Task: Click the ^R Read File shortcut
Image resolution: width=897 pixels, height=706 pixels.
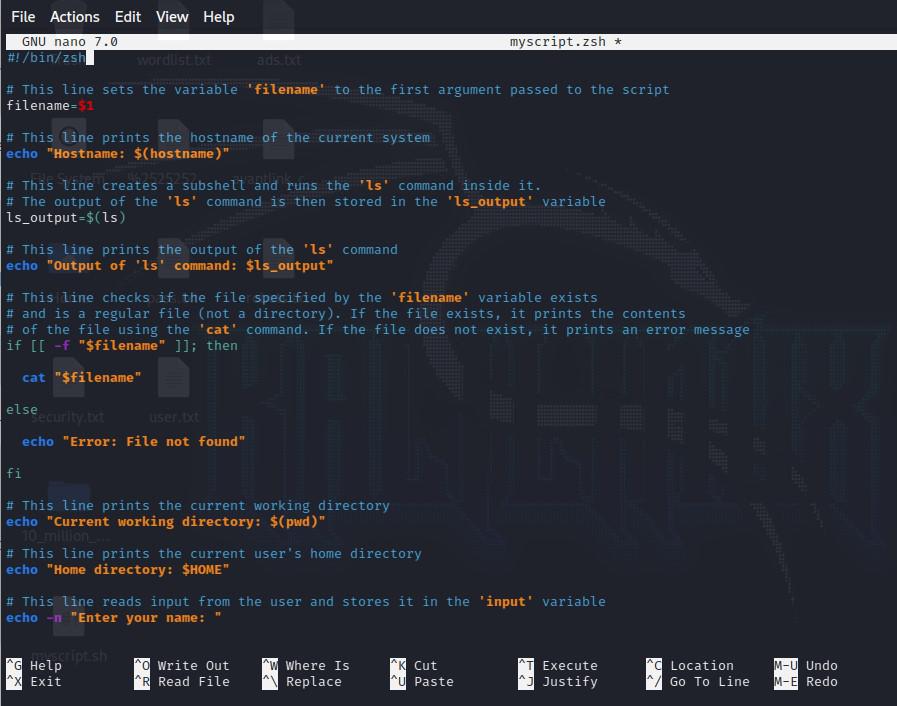Action: tap(182, 681)
